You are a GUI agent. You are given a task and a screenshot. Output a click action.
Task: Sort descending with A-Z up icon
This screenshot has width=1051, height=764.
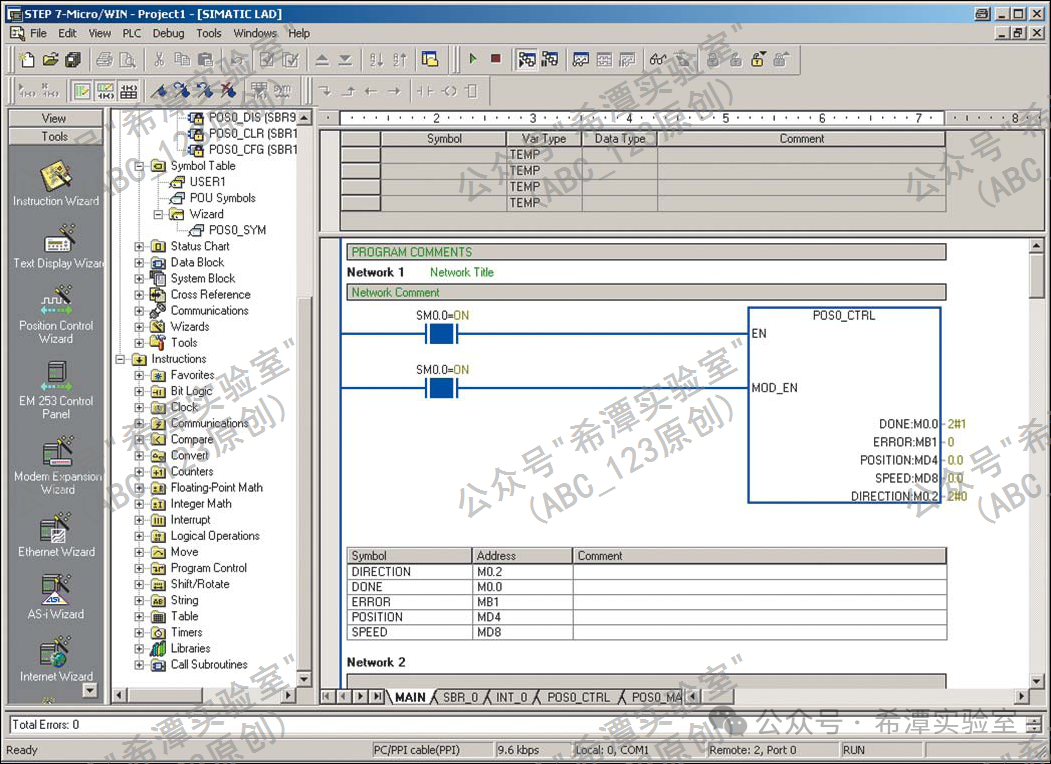tap(400, 60)
